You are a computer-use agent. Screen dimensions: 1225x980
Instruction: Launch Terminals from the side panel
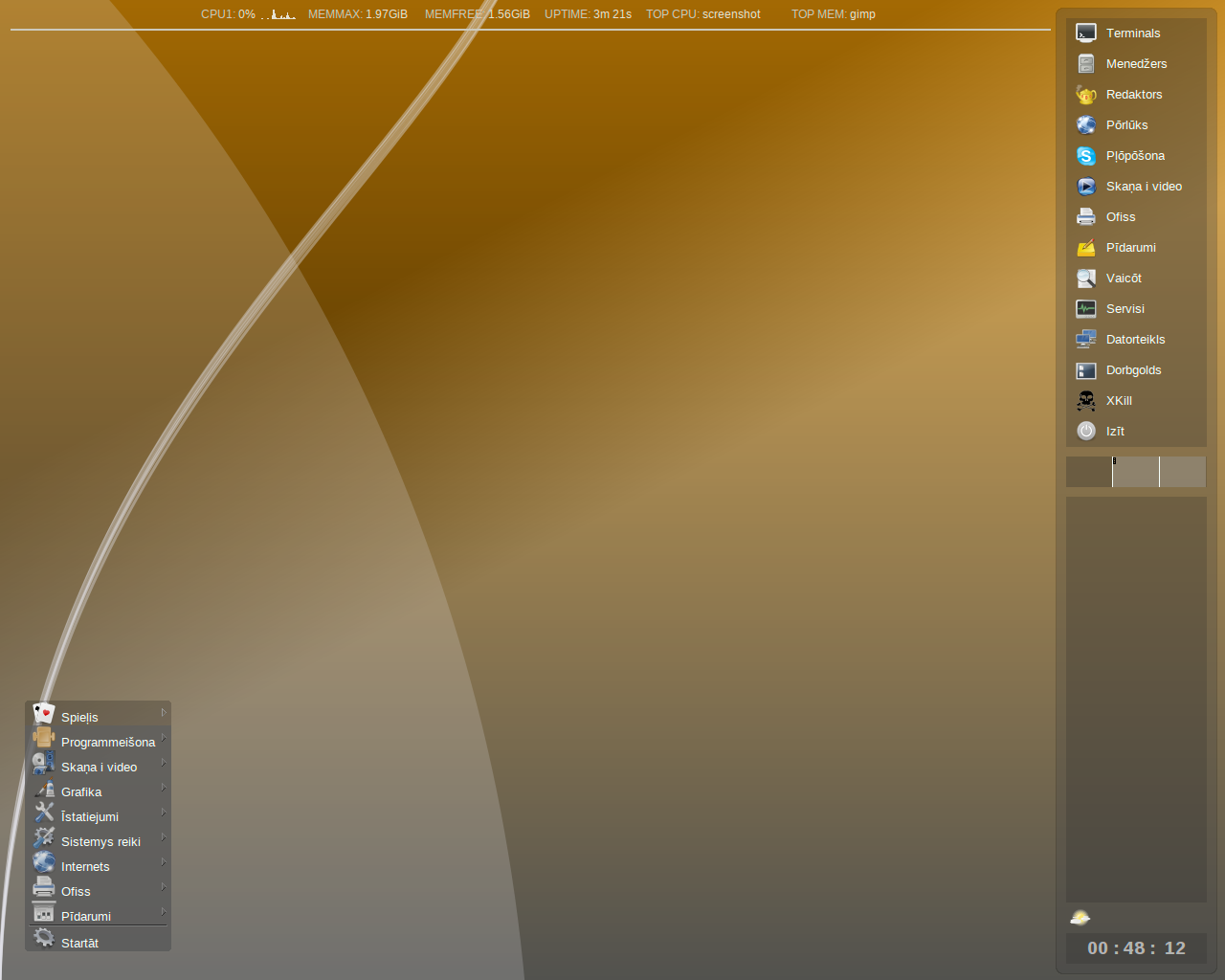1136,33
